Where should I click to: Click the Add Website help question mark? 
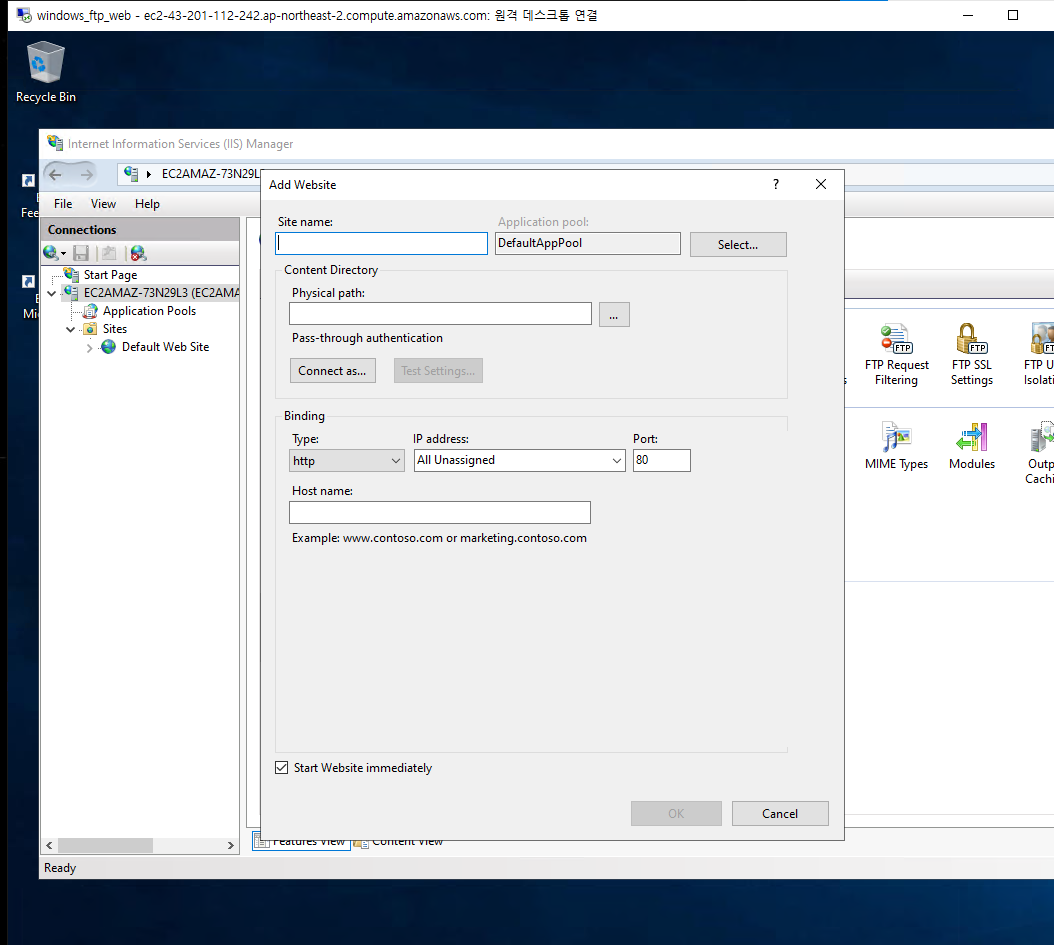[x=776, y=184]
